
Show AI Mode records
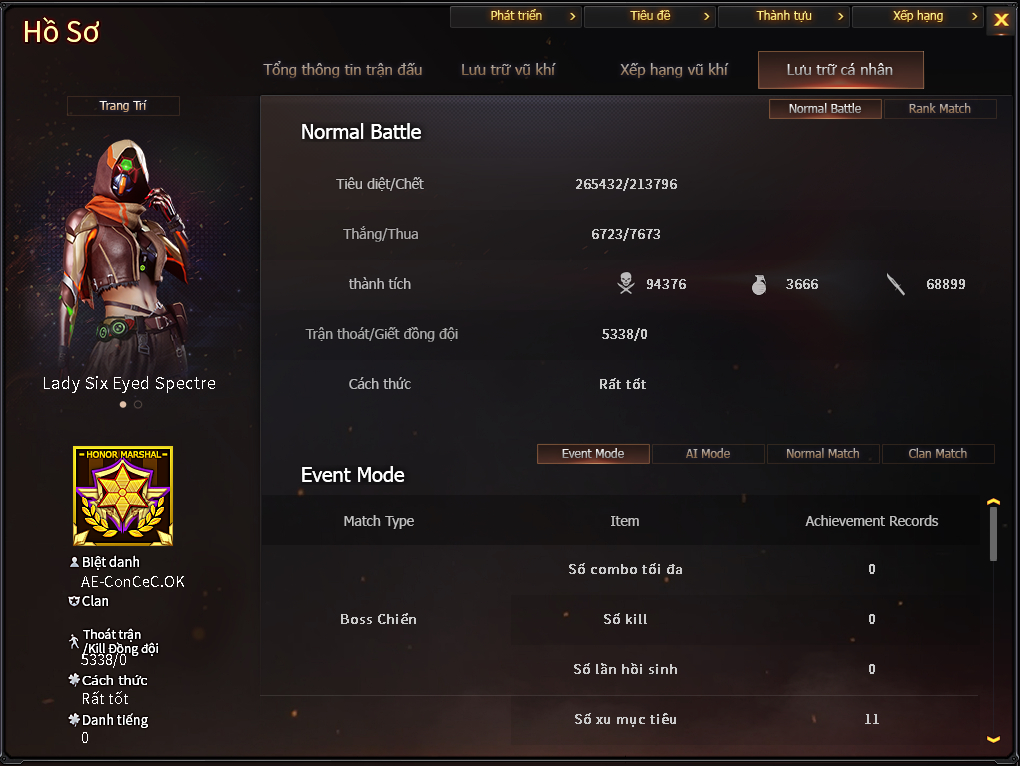[x=708, y=453]
